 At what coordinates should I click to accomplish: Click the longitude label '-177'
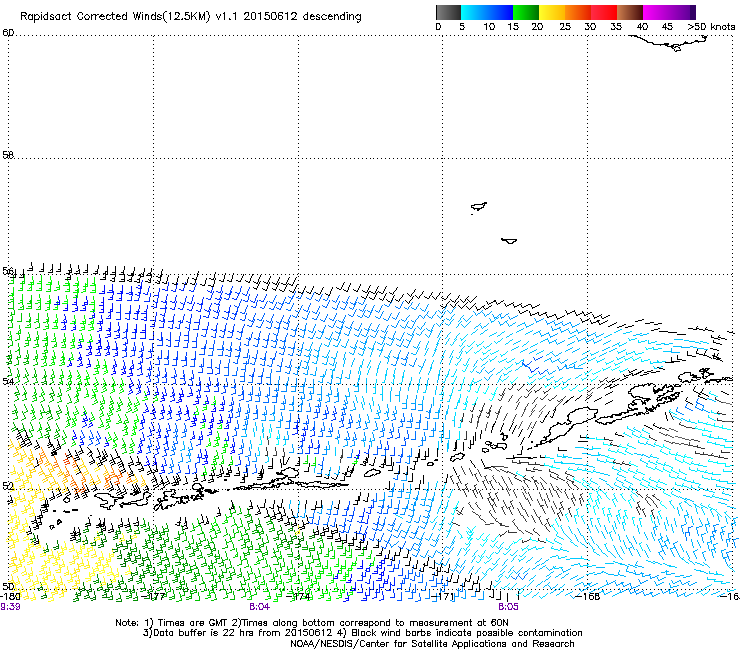[153, 597]
